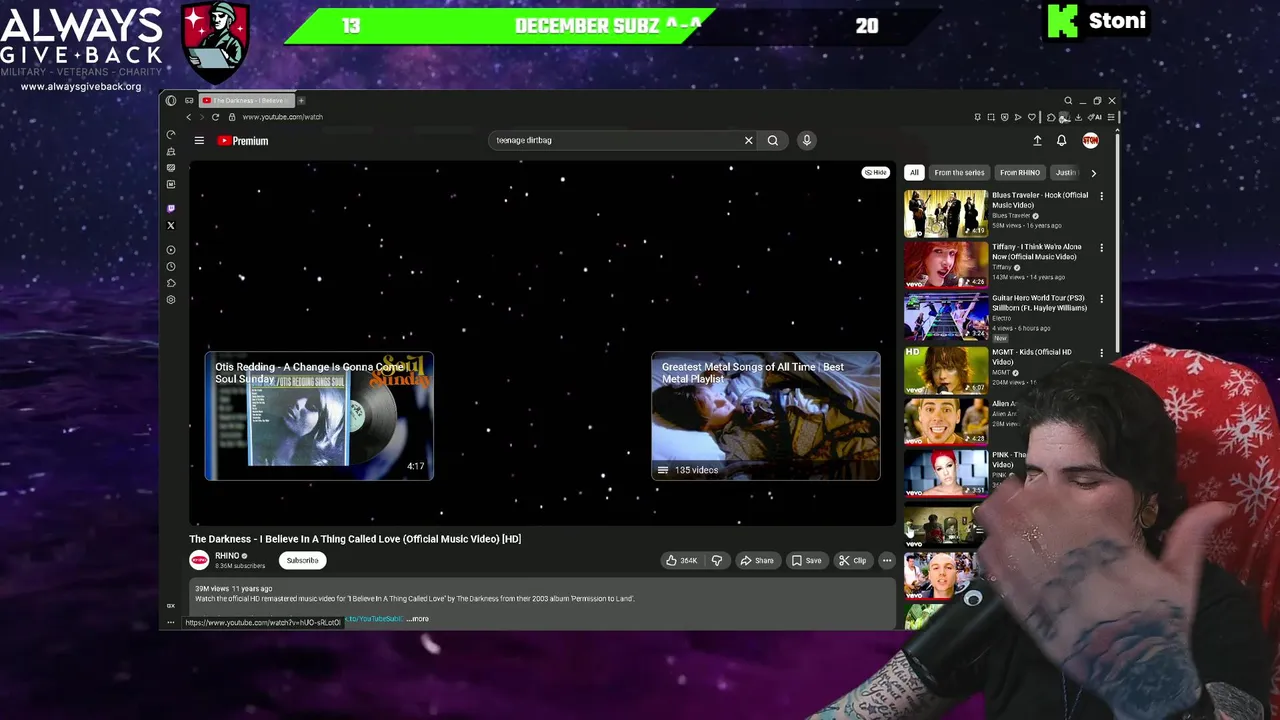Open X (Twitter) in the browser sidebar
Image resolution: width=1280 pixels, height=720 pixels.
pyautogui.click(x=171, y=225)
